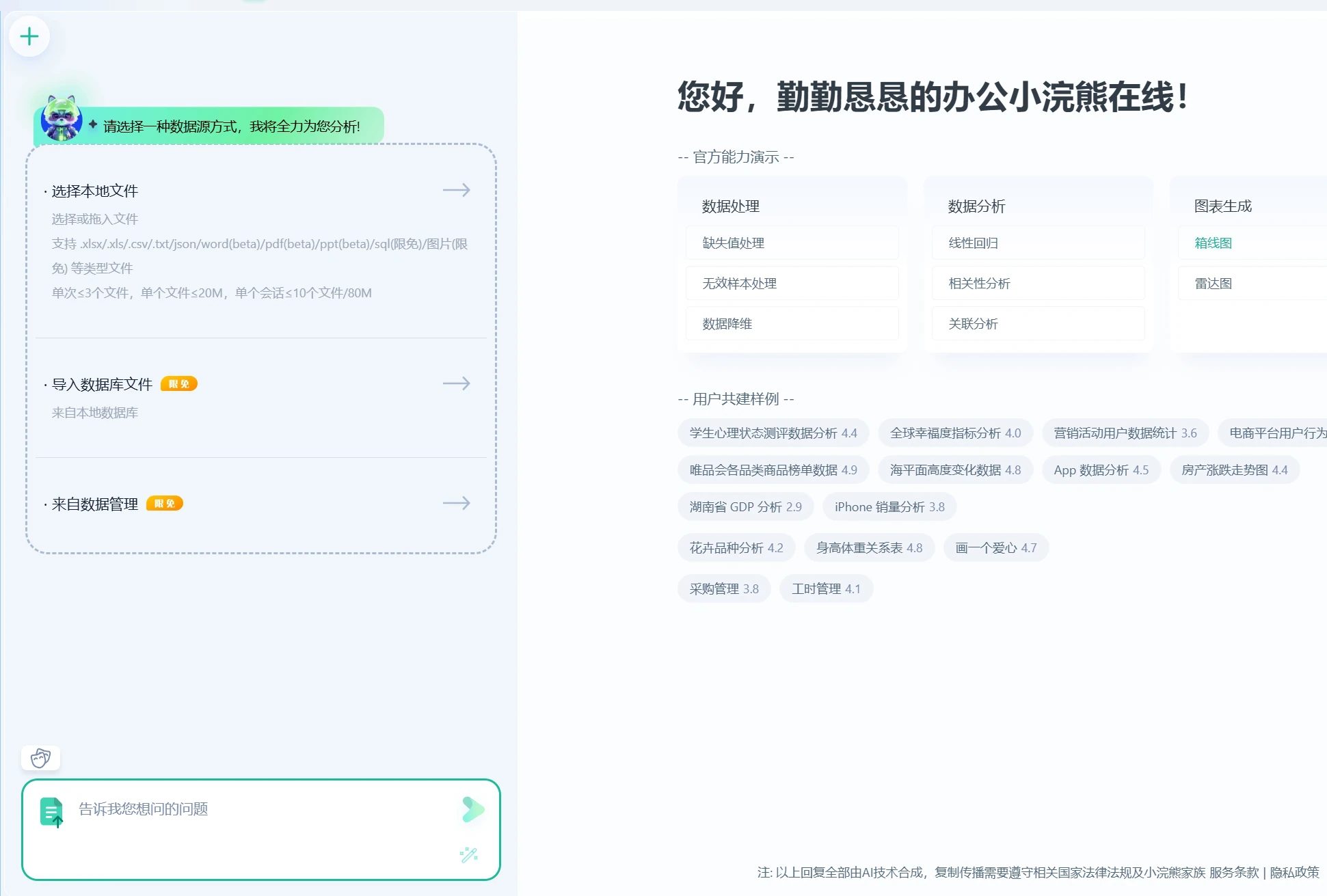Click the raccoon mascot avatar
The image size is (1327, 896).
[x=62, y=118]
